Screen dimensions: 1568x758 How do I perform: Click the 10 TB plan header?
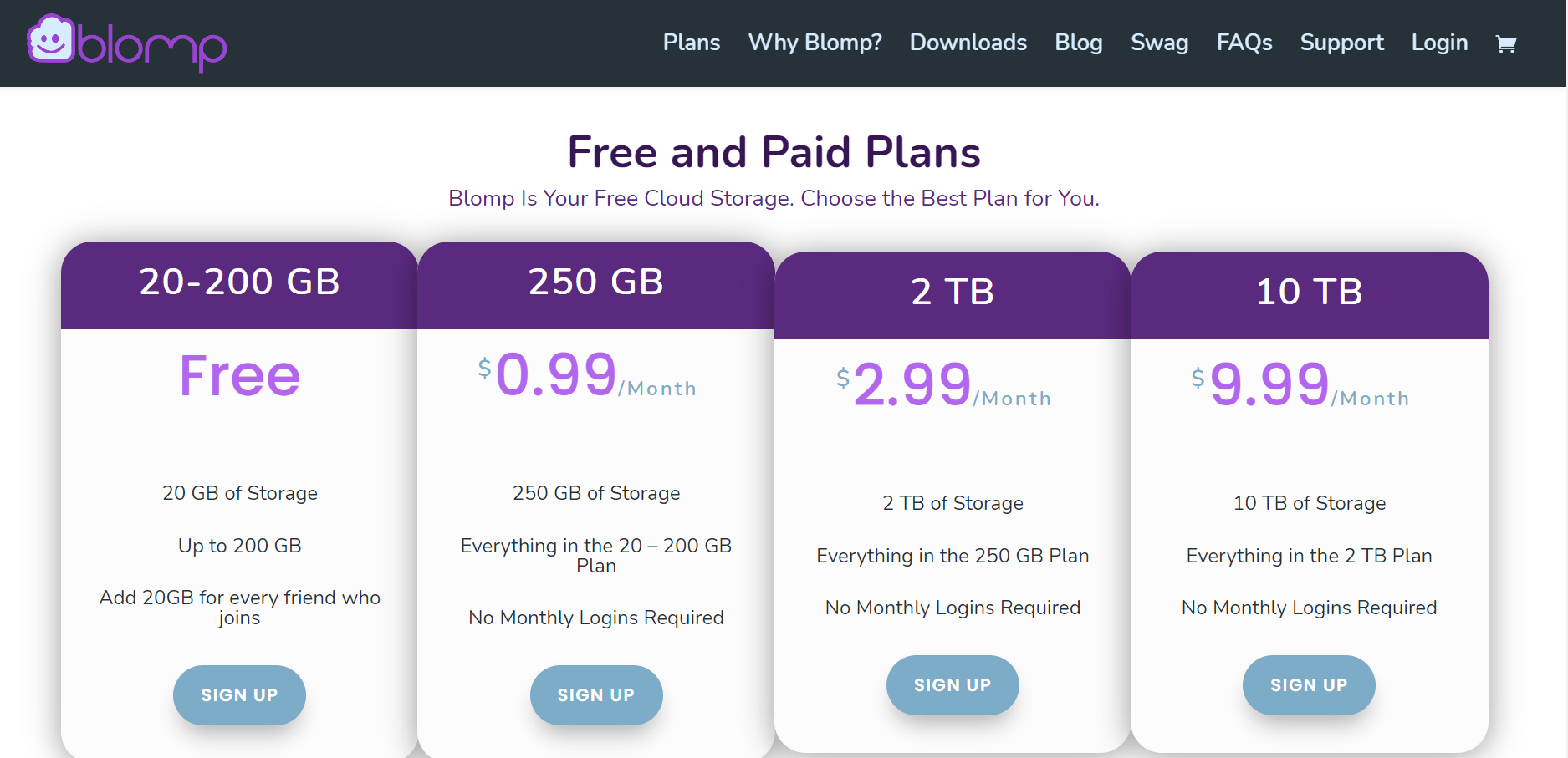point(1309,293)
